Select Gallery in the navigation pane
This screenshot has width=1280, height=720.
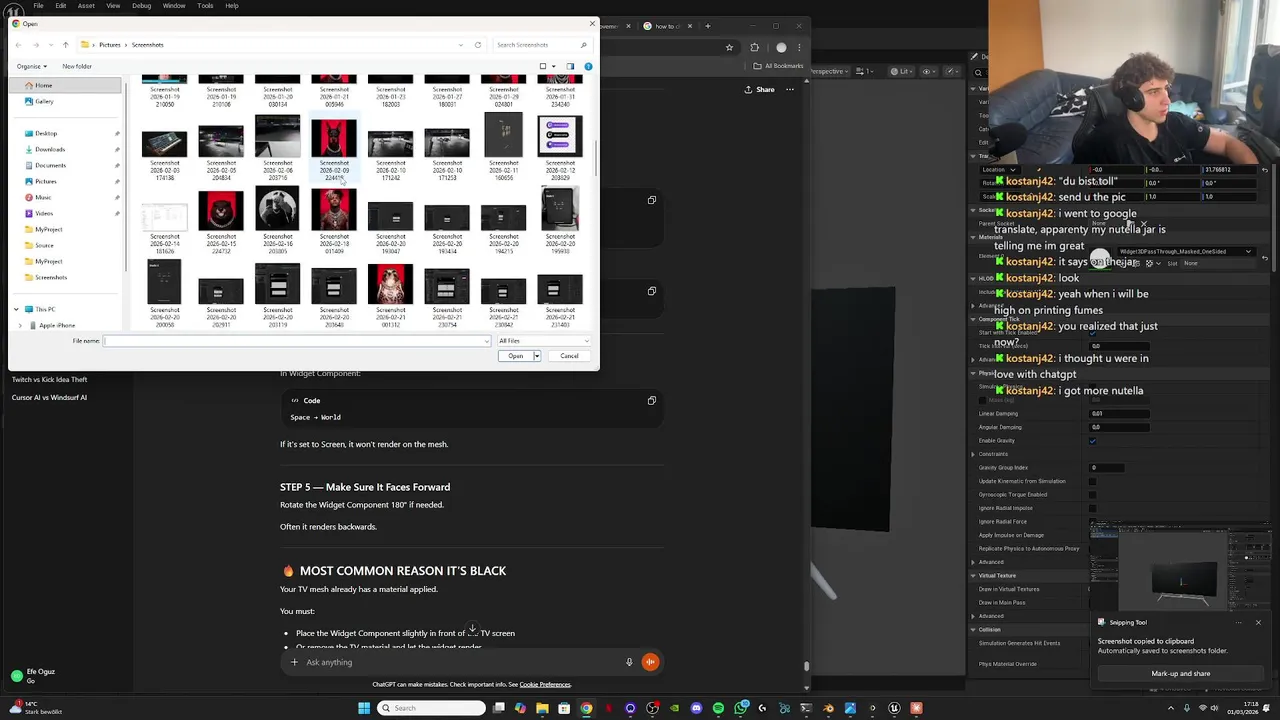[44, 101]
